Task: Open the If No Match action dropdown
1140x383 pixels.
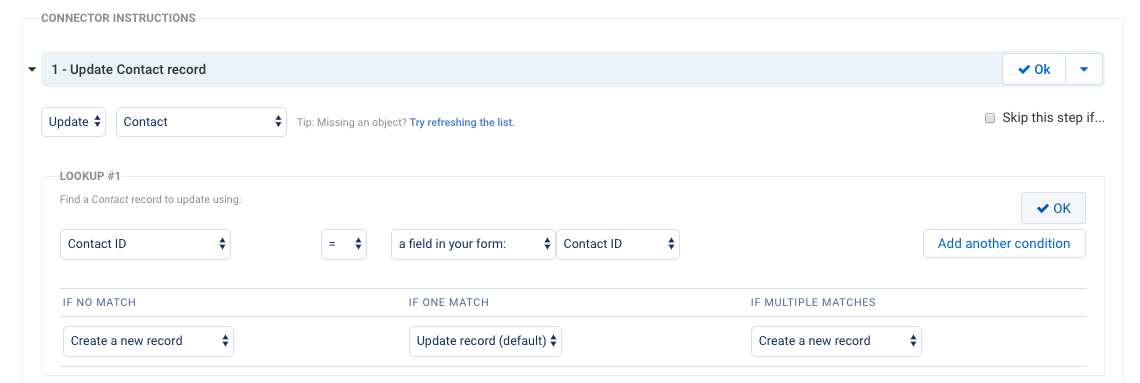Action: [x=148, y=341]
